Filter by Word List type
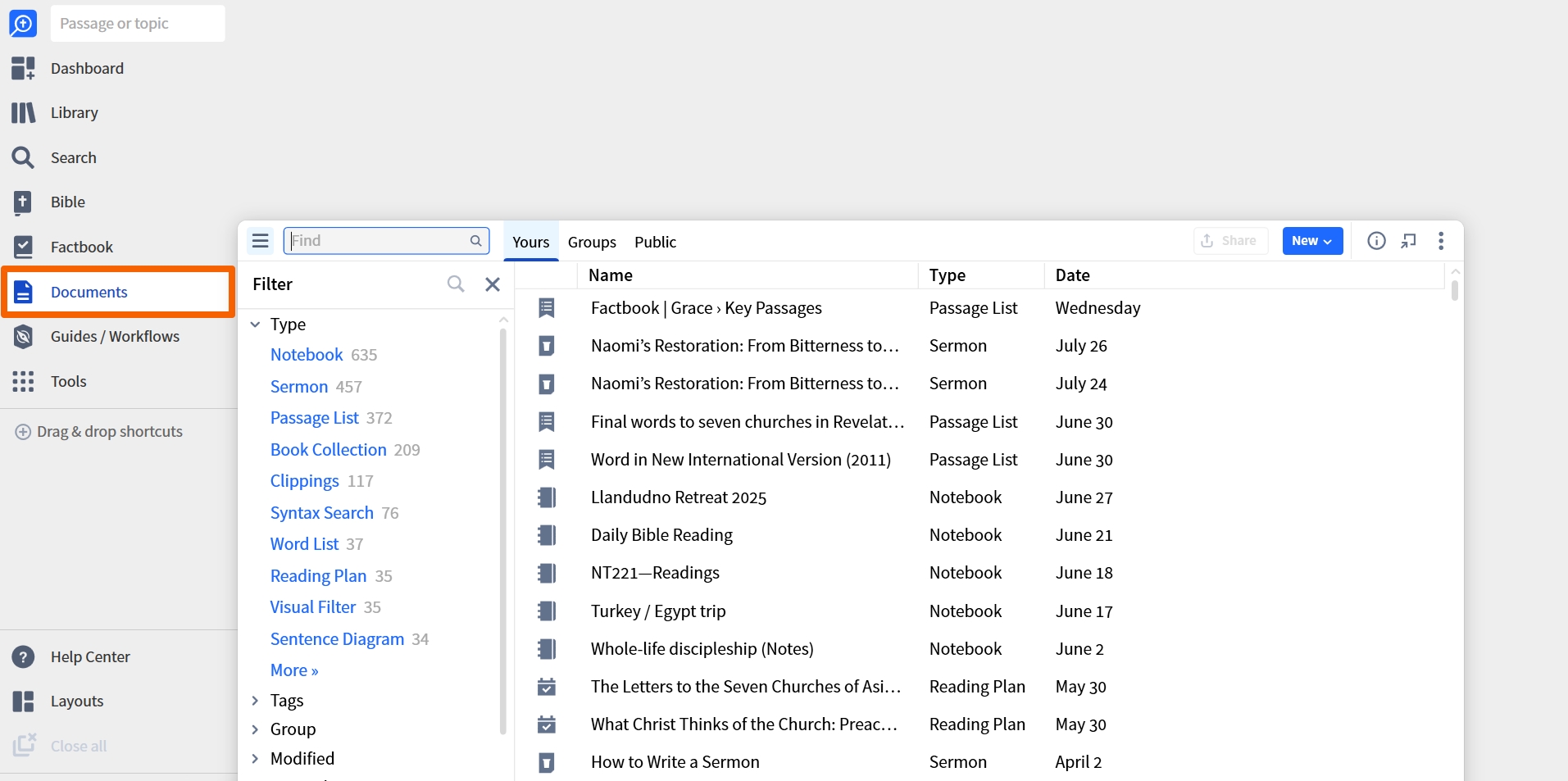The width and height of the screenshot is (1568, 781). [305, 544]
